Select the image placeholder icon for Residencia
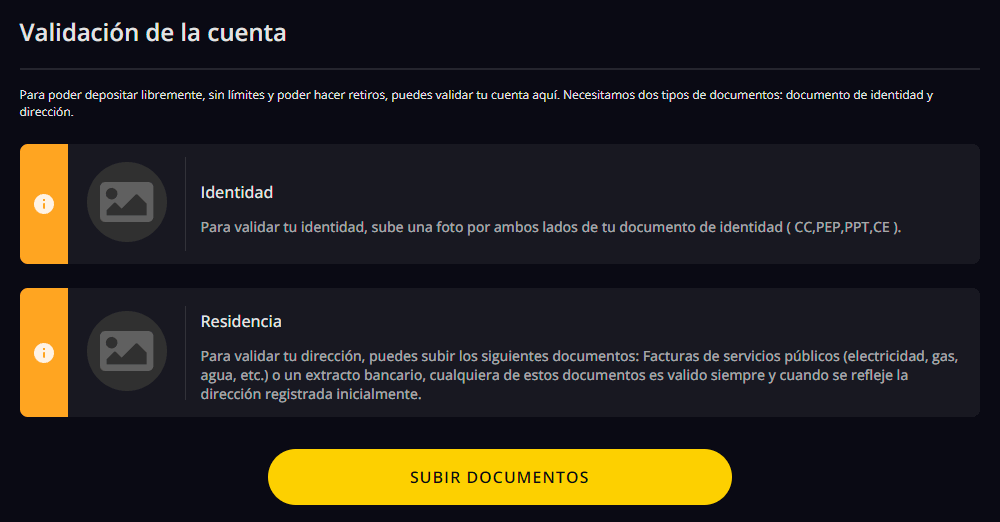The image size is (1000, 522). click(127, 351)
